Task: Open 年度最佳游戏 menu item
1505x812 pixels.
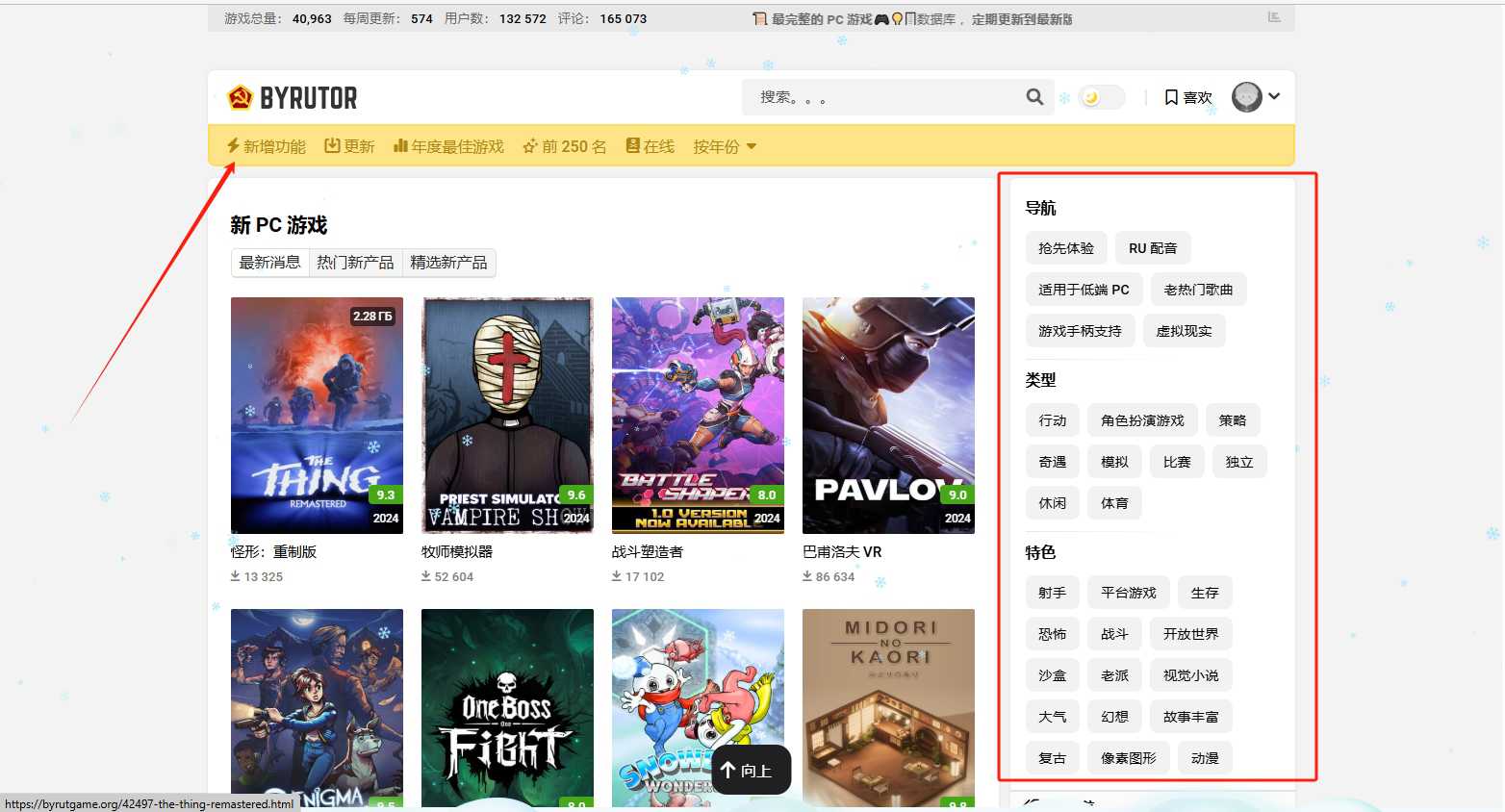Action: tap(448, 146)
